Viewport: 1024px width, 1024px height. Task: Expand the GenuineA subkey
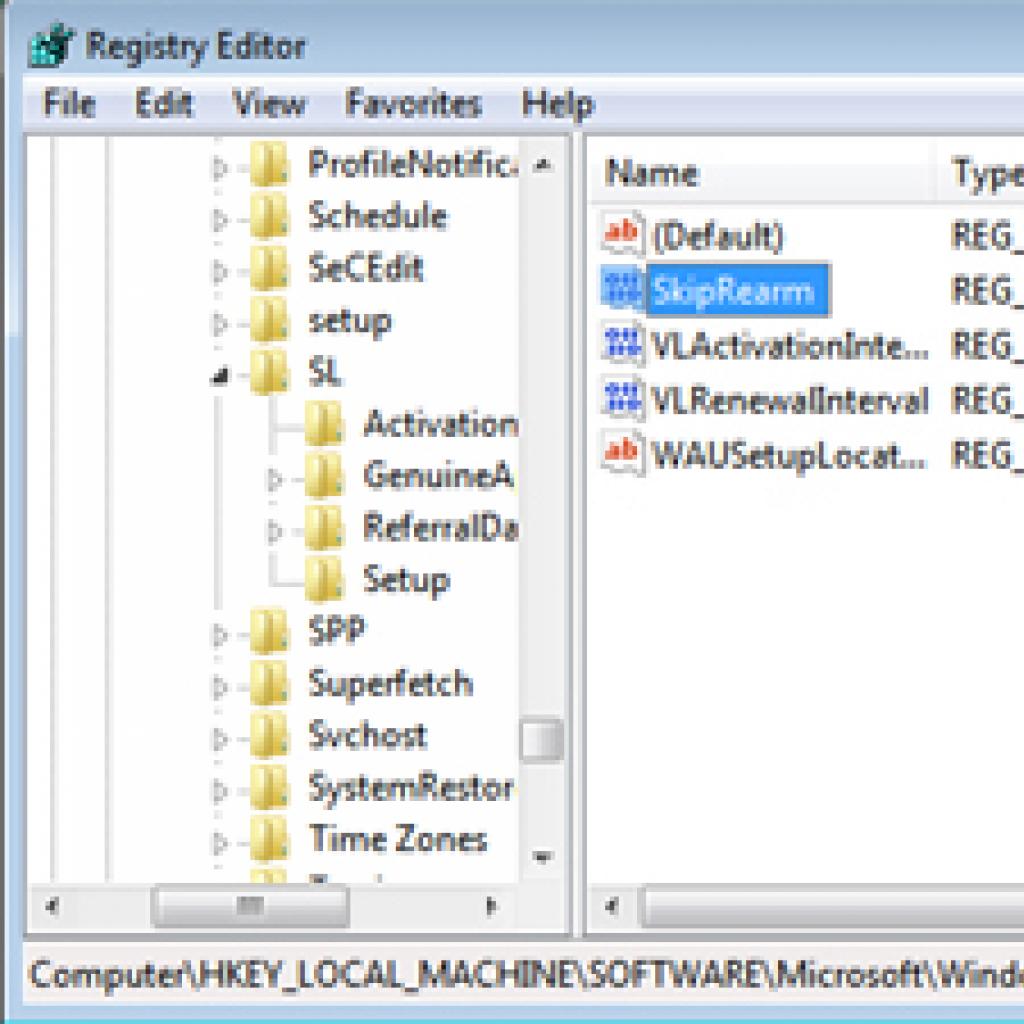pyautogui.click(x=275, y=480)
